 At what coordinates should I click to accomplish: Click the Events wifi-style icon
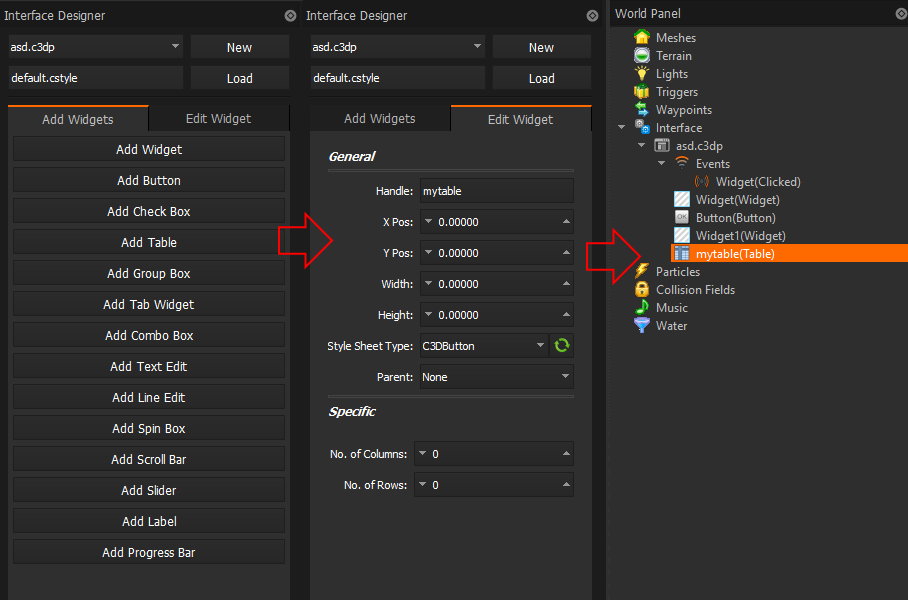(x=682, y=163)
